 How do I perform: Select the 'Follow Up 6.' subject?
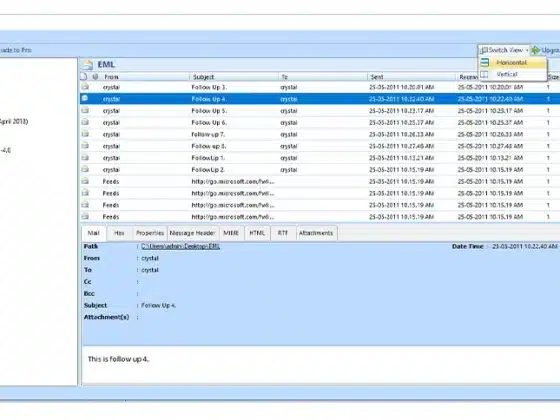[x=209, y=122]
